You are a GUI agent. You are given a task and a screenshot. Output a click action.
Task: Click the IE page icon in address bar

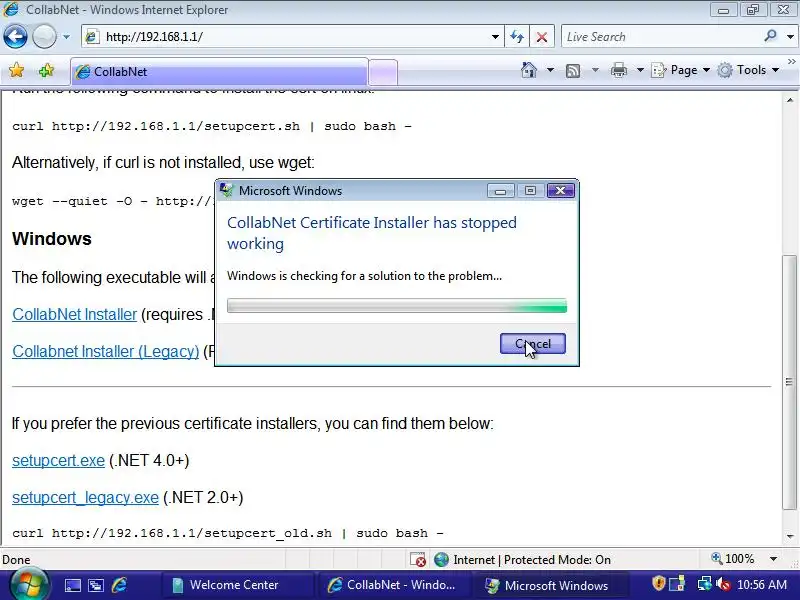coord(92,37)
